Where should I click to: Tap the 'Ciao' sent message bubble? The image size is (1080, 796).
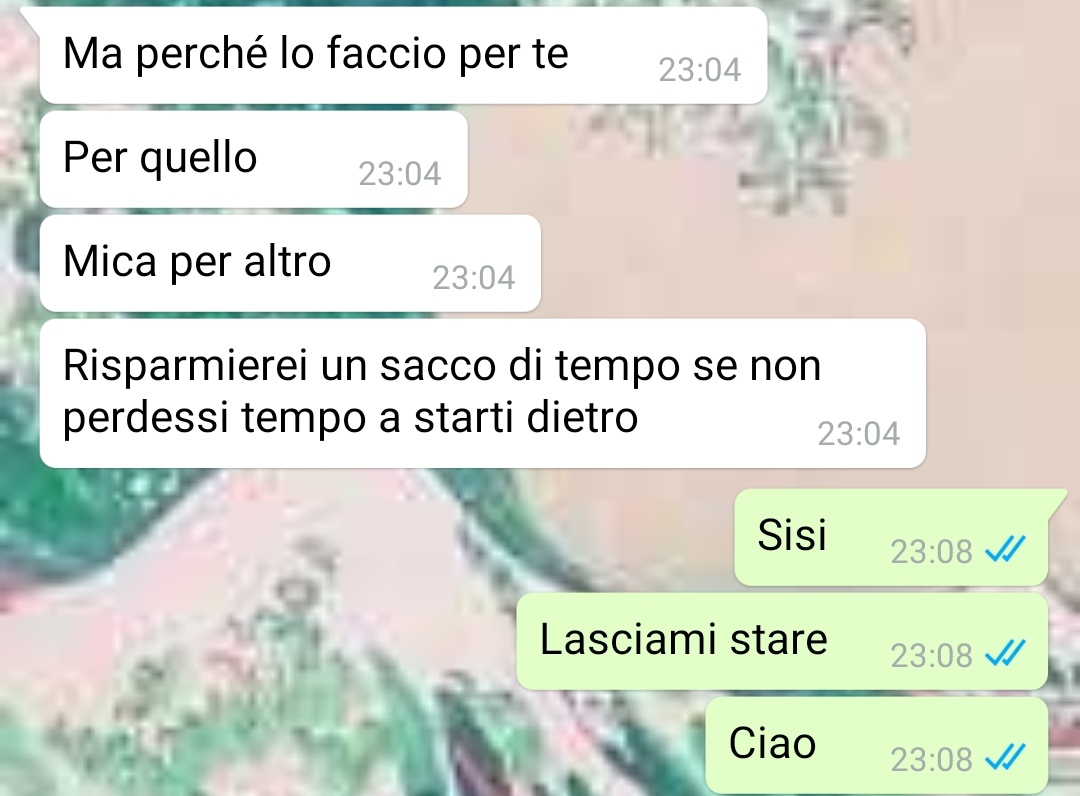(x=877, y=746)
